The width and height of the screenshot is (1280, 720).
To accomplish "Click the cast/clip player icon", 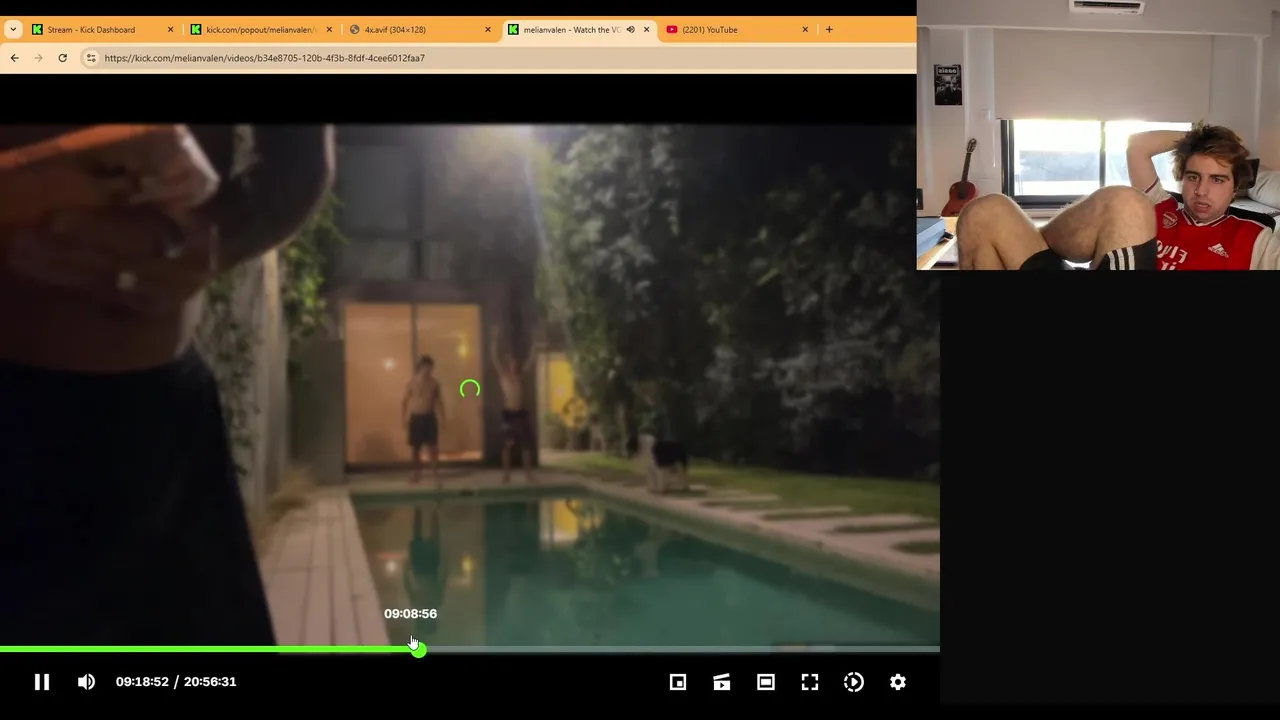I will point(722,682).
